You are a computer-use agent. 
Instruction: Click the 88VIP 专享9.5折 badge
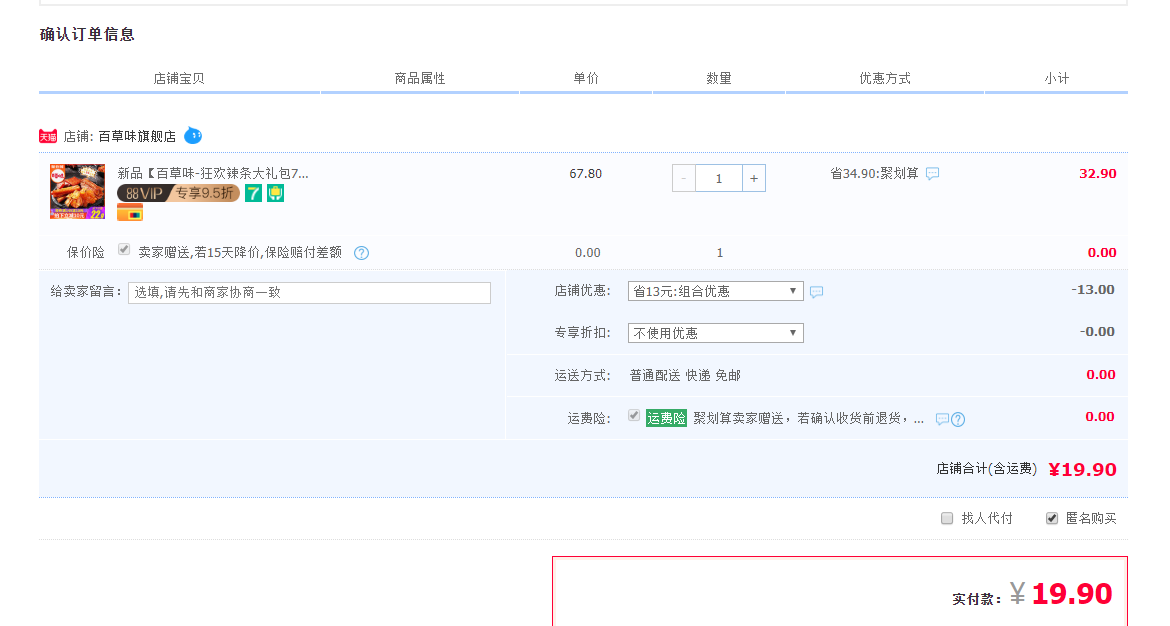pos(178,193)
